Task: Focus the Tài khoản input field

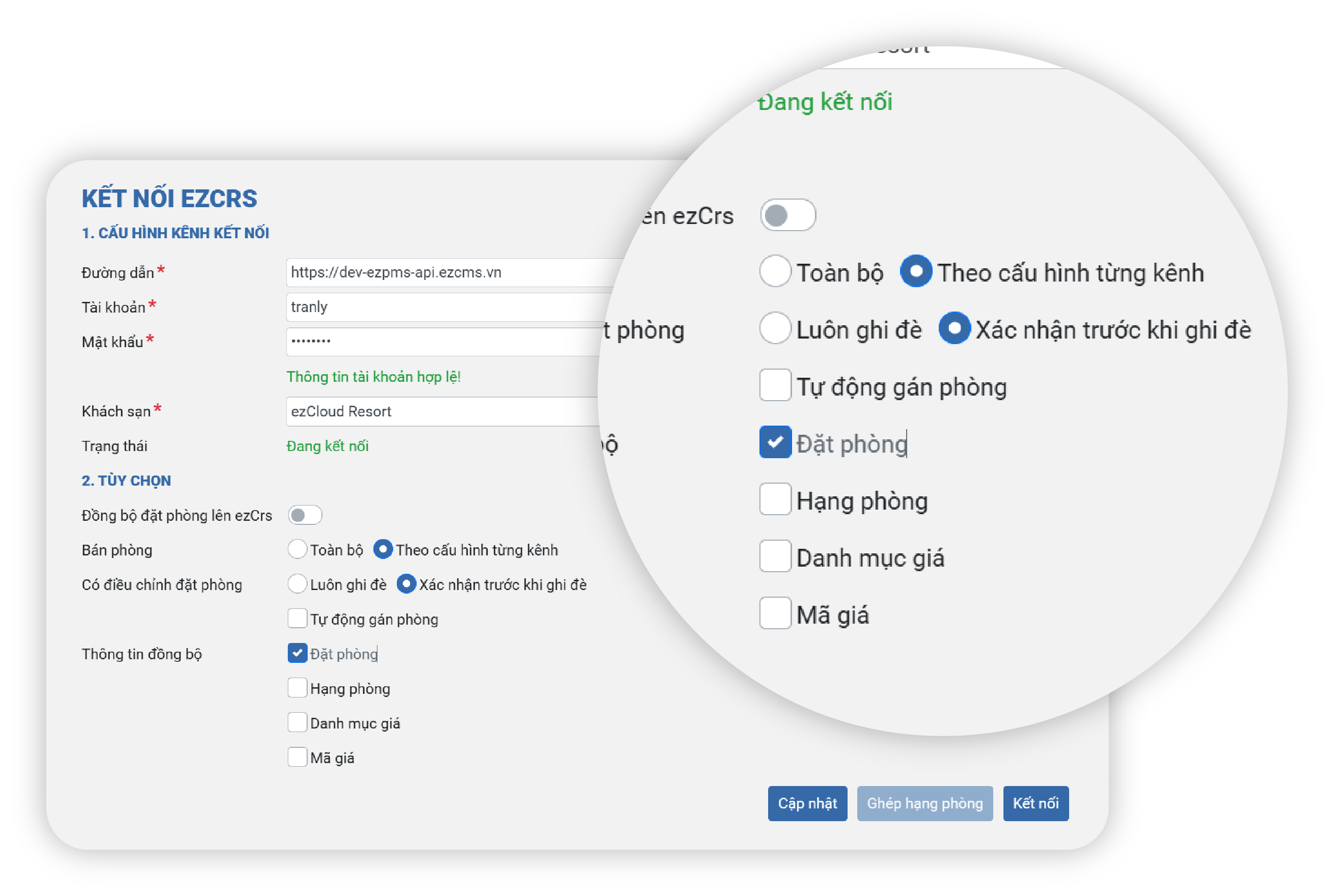Action: click(x=446, y=307)
